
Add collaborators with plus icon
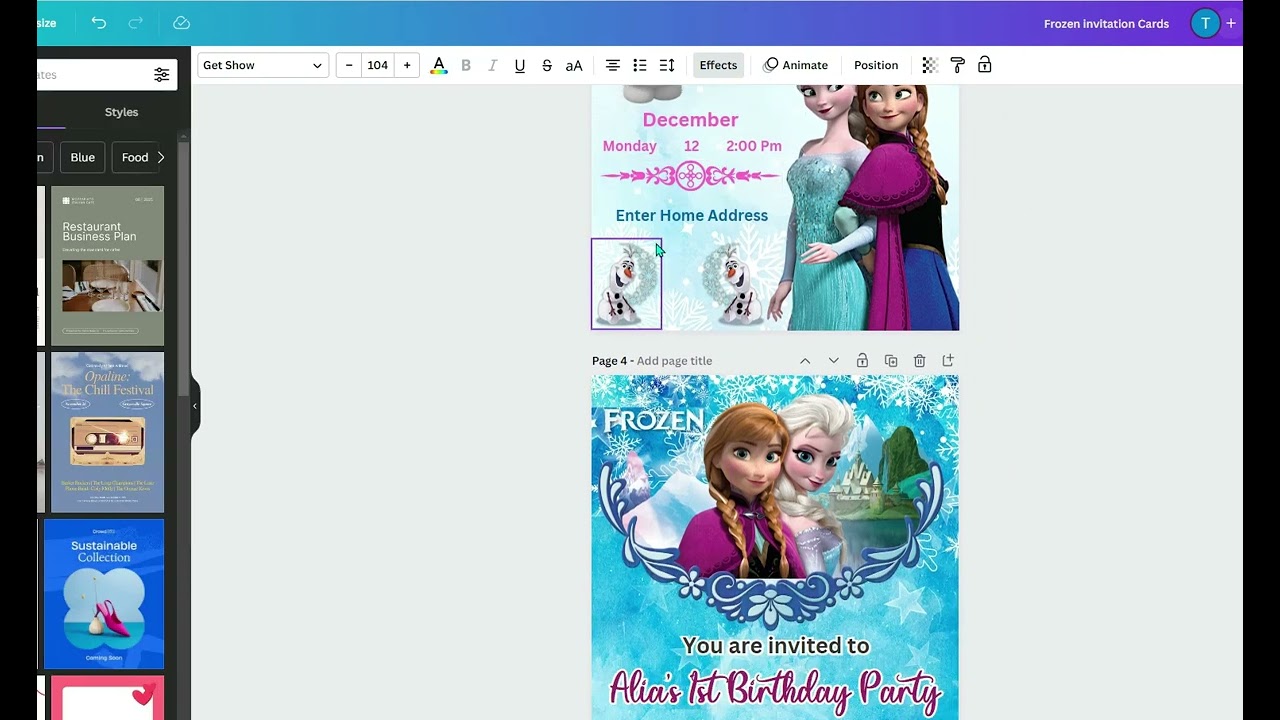pyautogui.click(x=1231, y=23)
